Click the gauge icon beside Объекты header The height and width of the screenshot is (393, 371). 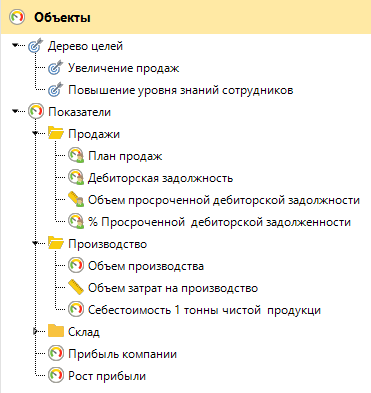(17, 17)
